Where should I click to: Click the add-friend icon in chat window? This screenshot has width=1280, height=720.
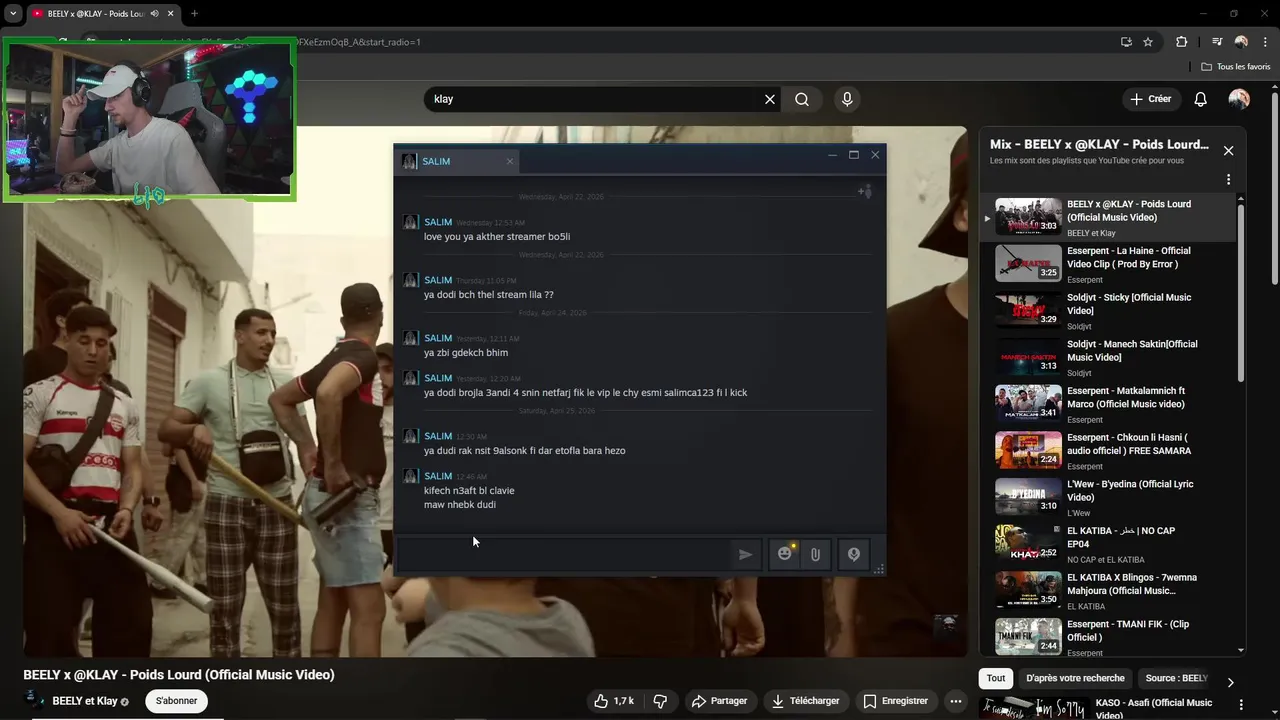point(865,191)
